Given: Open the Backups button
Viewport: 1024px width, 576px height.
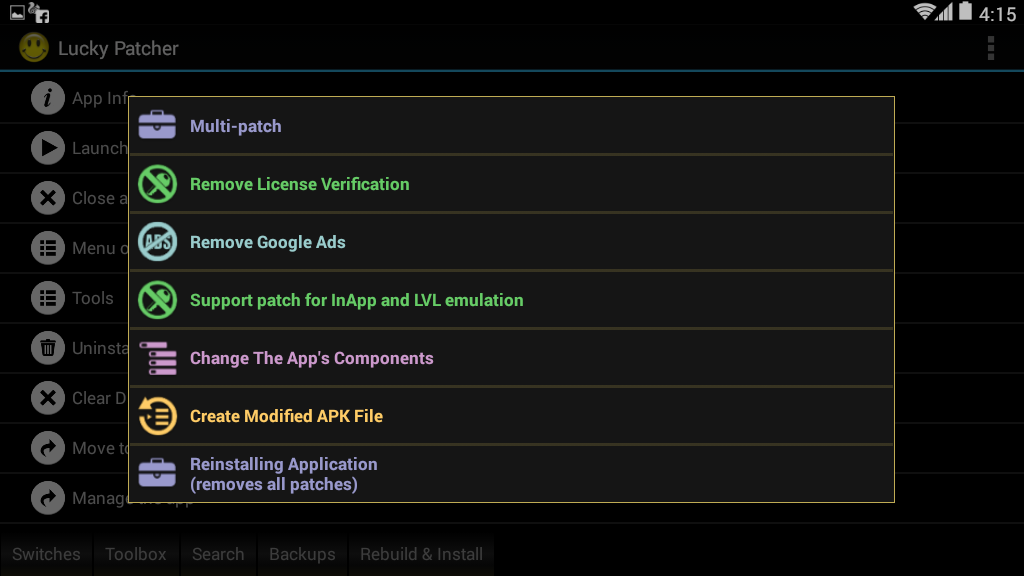Looking at the screenshot, I should tap(302, 554).
